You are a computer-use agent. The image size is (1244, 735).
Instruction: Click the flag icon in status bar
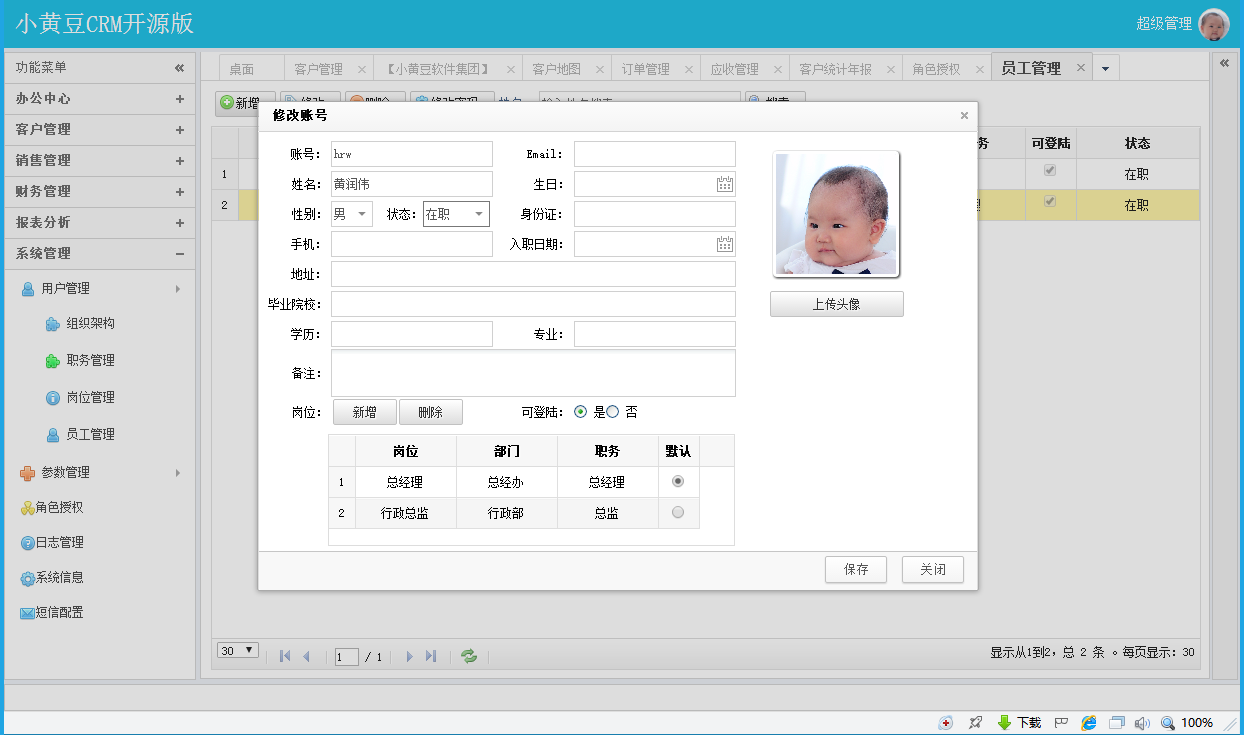pyautogui.click(x=1062, y=722)
